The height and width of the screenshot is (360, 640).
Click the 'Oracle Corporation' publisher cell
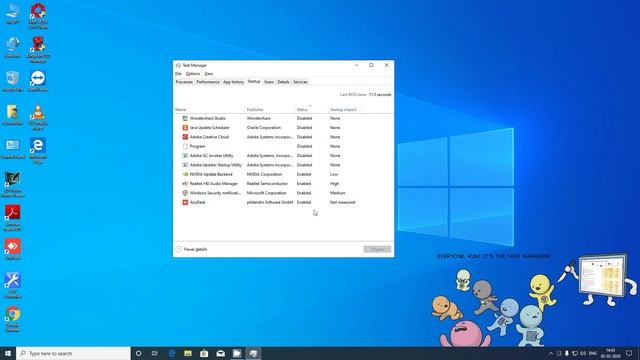pos(264,128)
